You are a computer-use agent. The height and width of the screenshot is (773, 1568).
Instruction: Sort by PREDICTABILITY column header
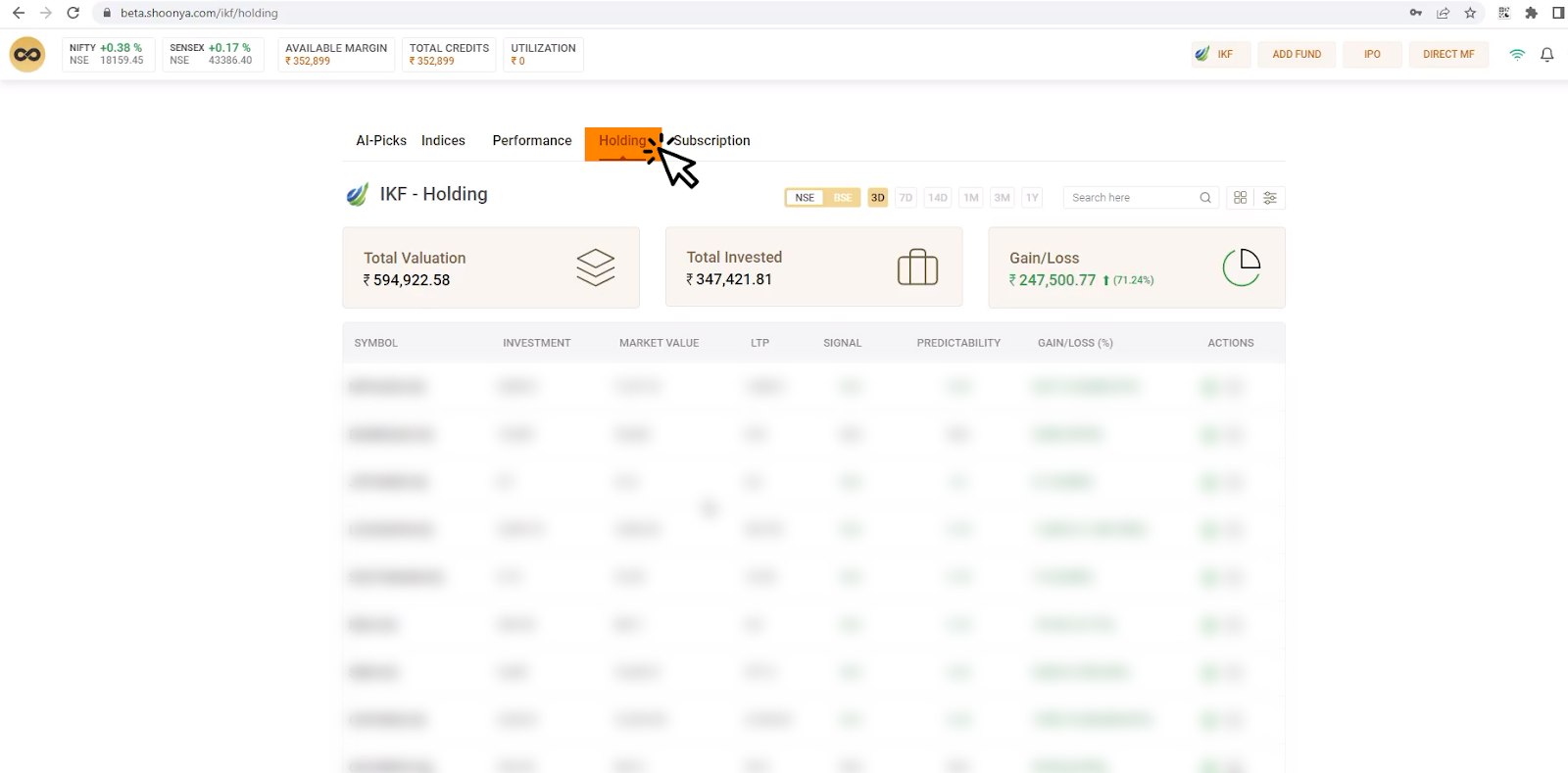click(x=959, y=343)
